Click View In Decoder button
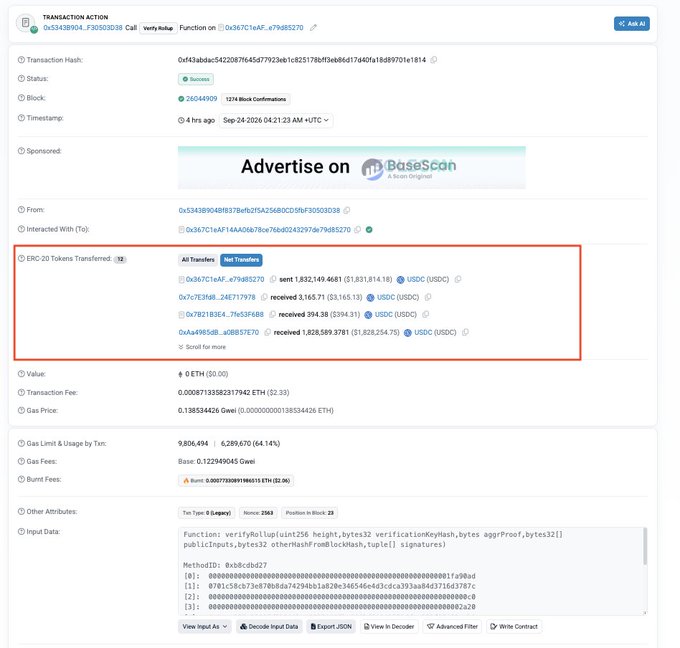This screenshot has height=648, width=680. (389, 627)
